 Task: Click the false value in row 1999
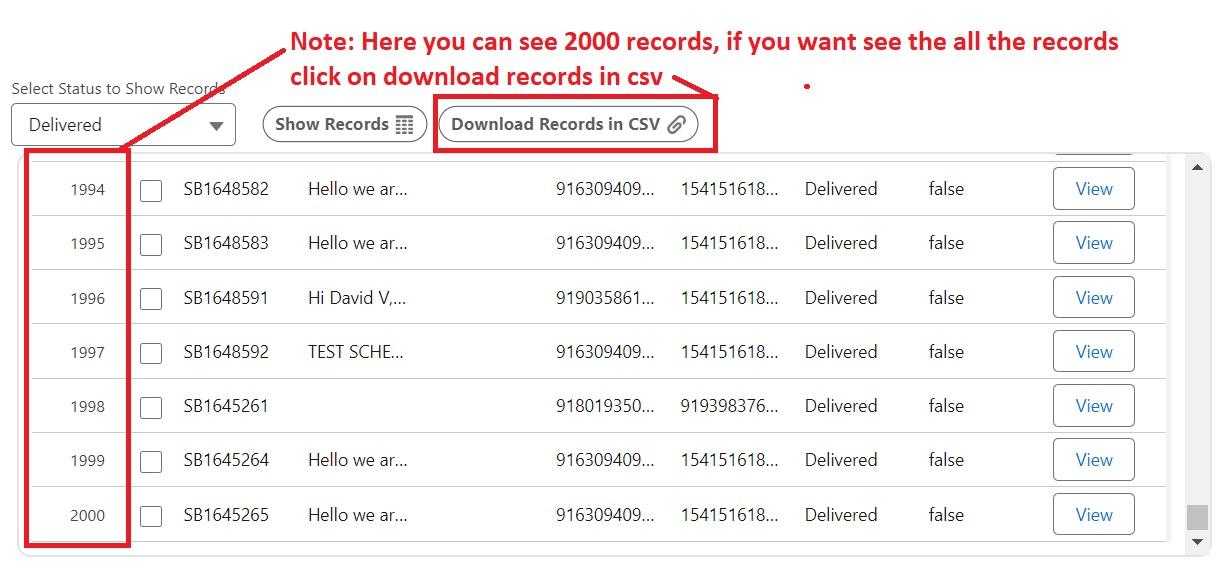(x=946, y=460)
